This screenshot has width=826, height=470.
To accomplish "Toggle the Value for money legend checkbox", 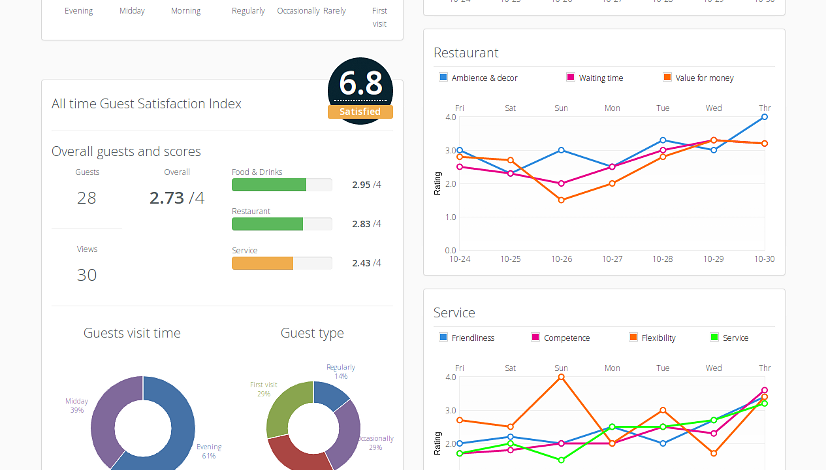I will (x=667, y=77).
